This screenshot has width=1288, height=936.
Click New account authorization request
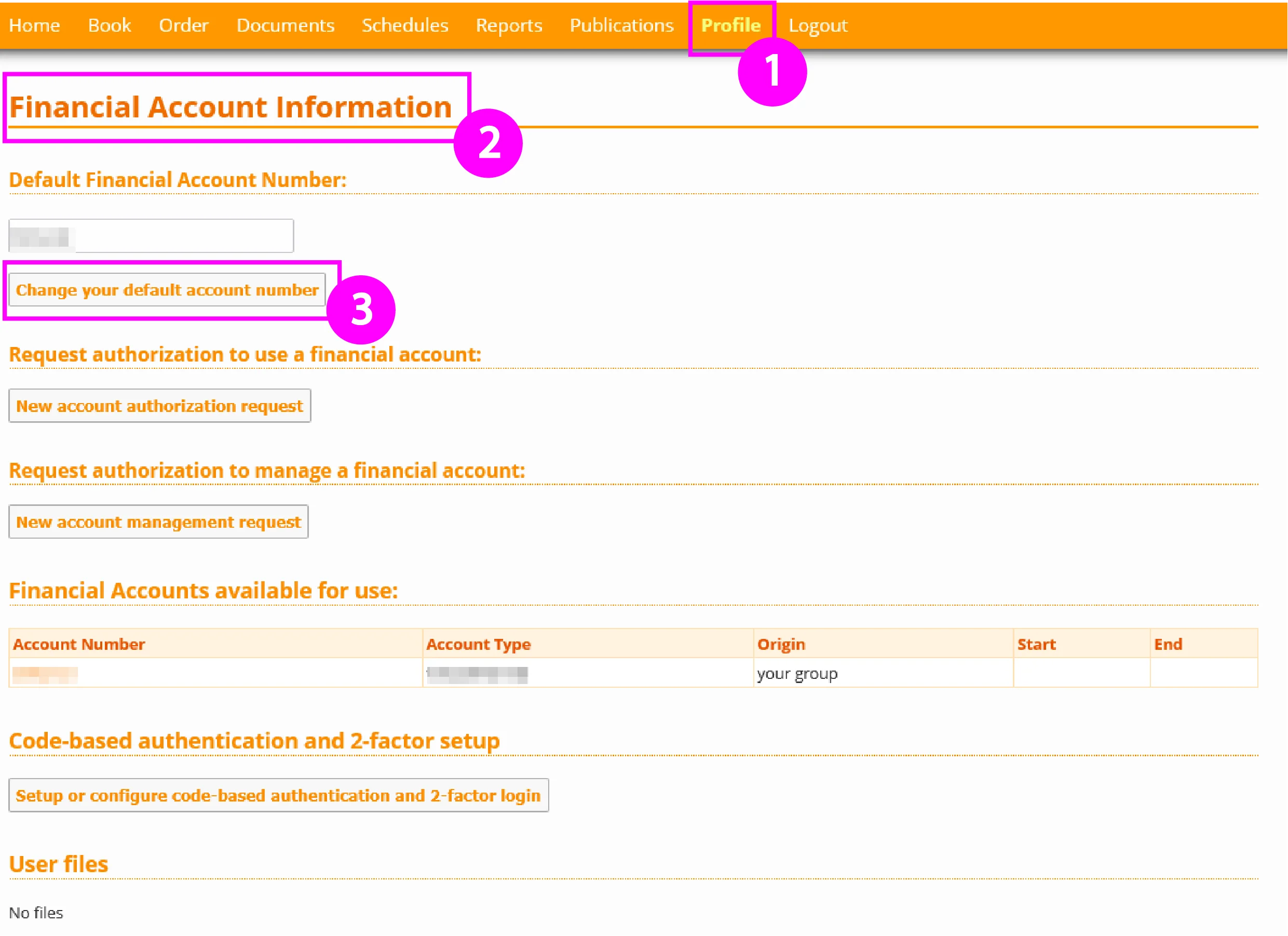(x=159, y=405)
